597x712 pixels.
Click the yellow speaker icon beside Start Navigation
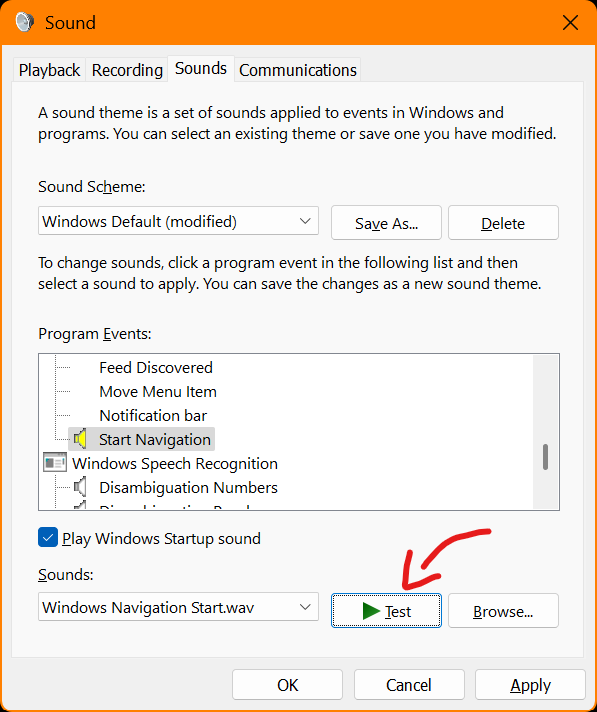[80, 439]
